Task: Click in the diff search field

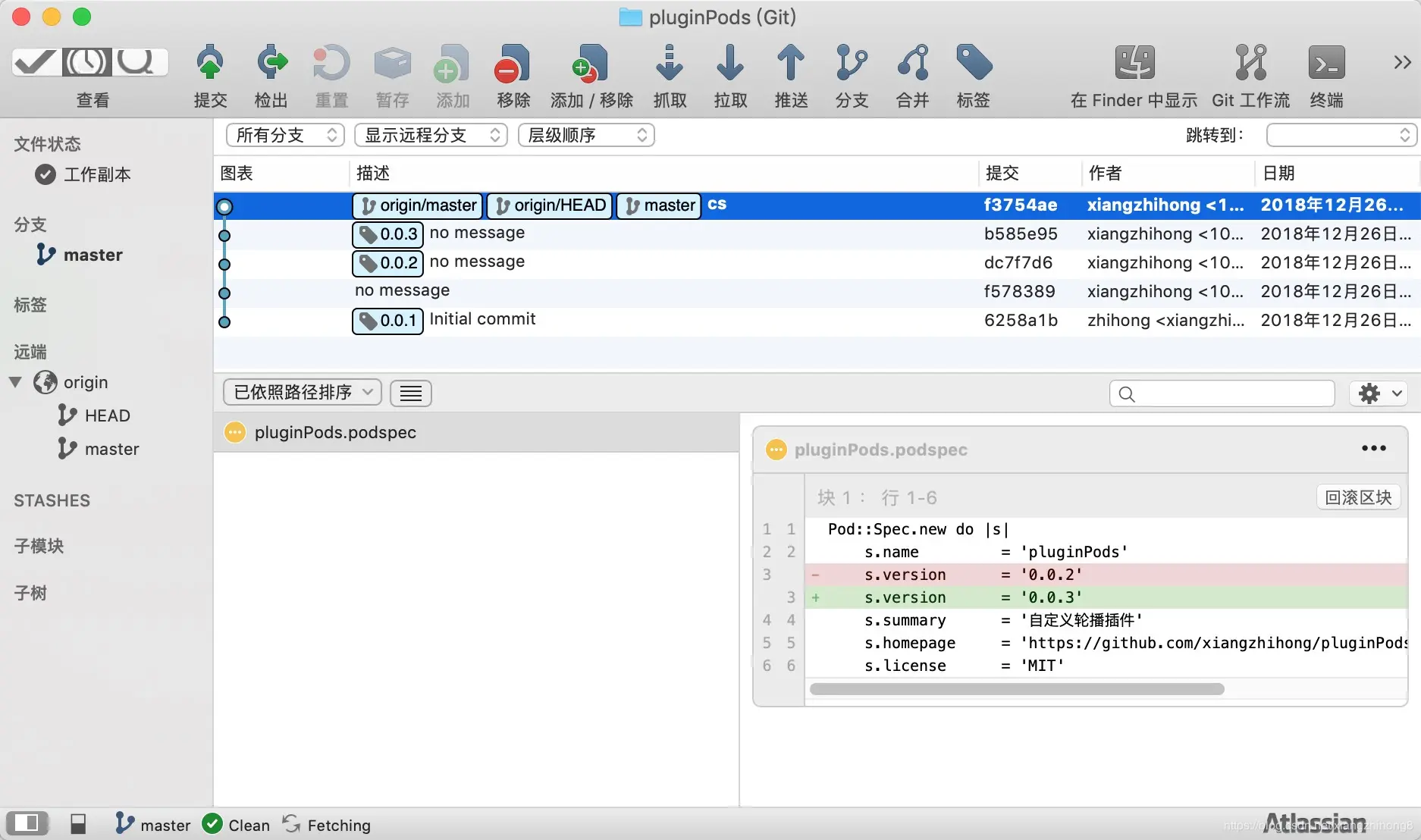Action: coord(1222,393)
